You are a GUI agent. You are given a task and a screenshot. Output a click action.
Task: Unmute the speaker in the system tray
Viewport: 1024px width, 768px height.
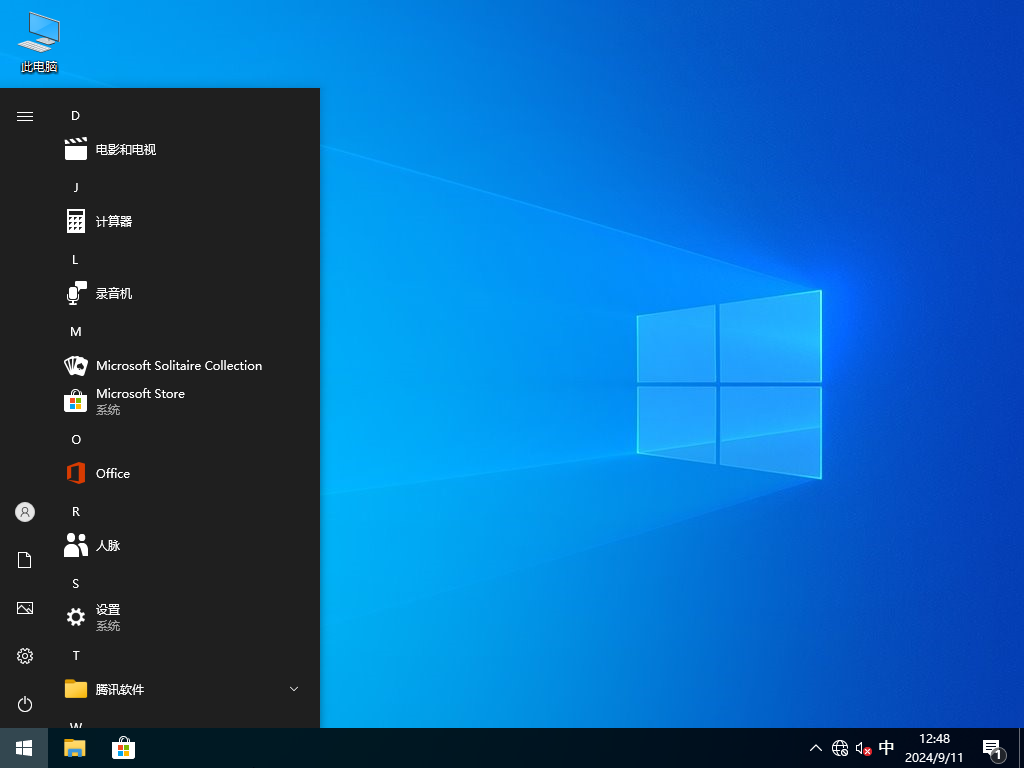(861, 748)
